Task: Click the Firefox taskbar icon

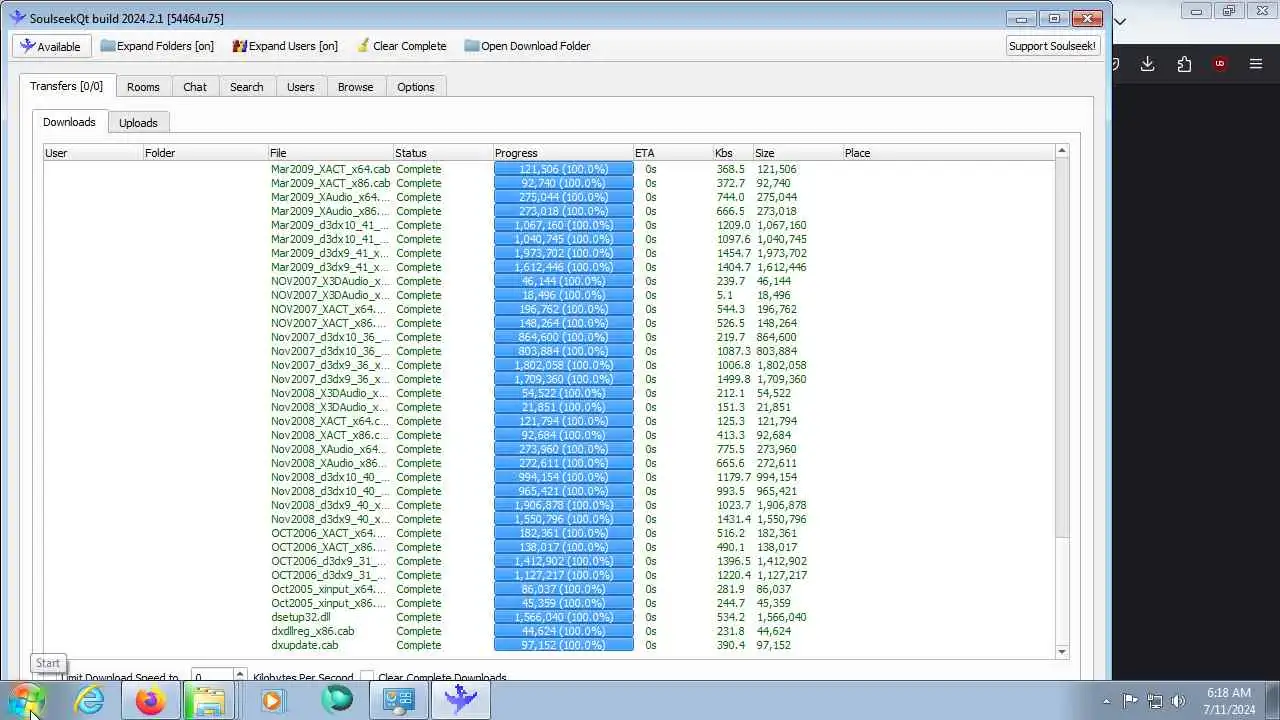Action: tap(151, 700)
